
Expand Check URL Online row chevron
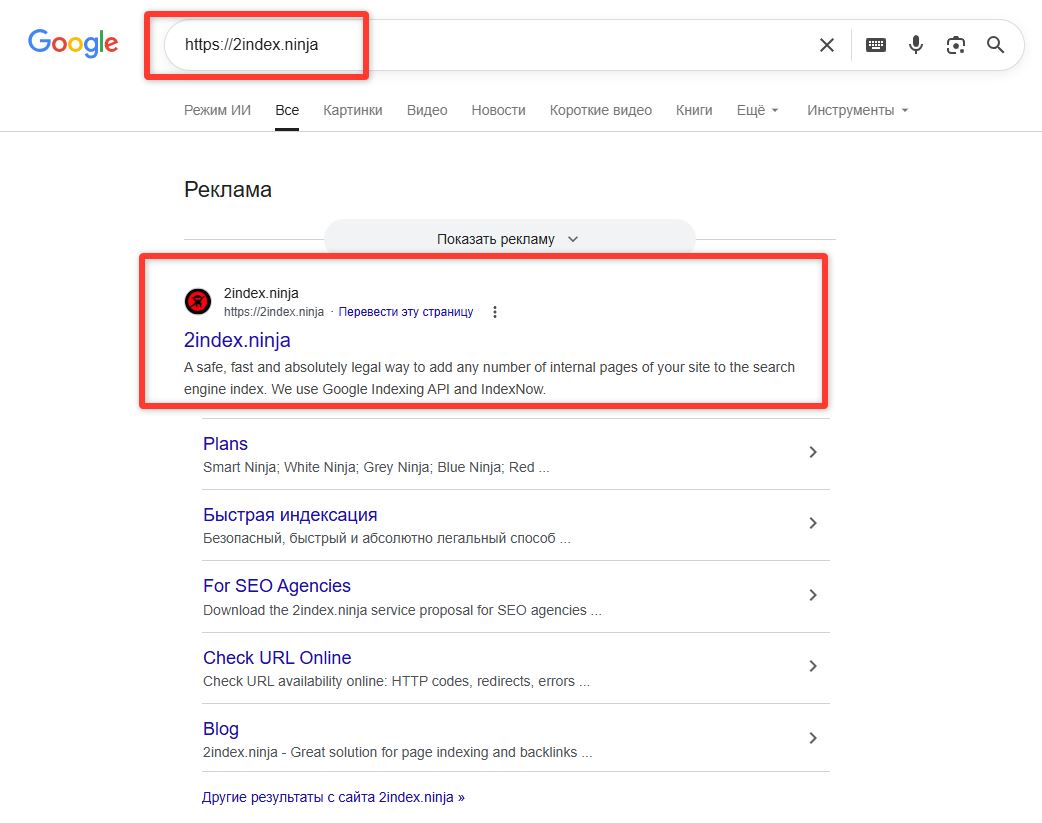click(813, 666)
